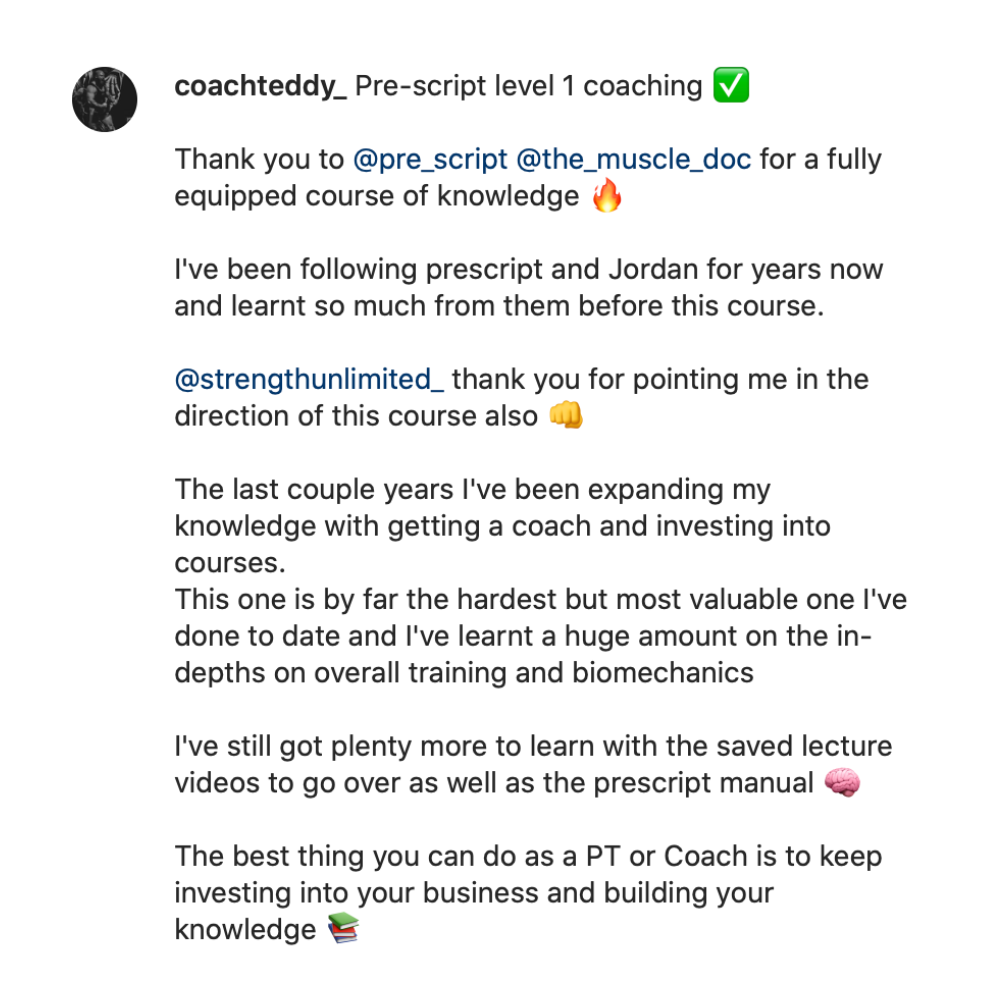
Task: Open the @pre_script mention
Action: 431,160
